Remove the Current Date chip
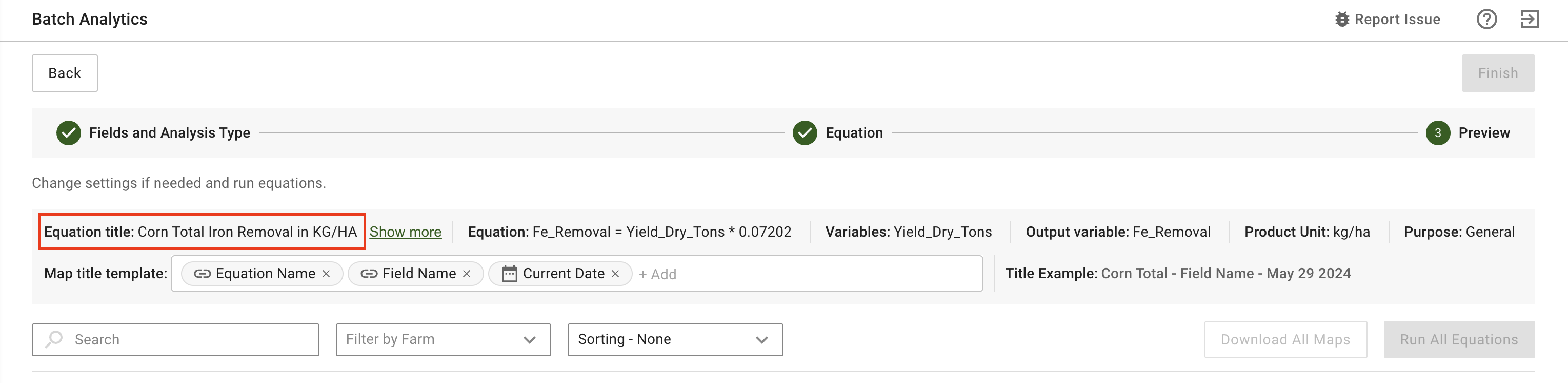 click(615, 274)
